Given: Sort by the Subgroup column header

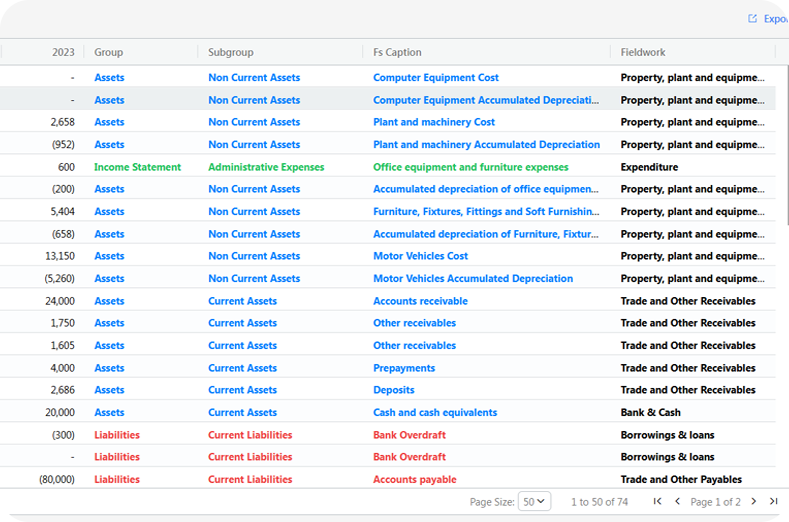Looking at the screenshot, I should (x=231, y=52).
